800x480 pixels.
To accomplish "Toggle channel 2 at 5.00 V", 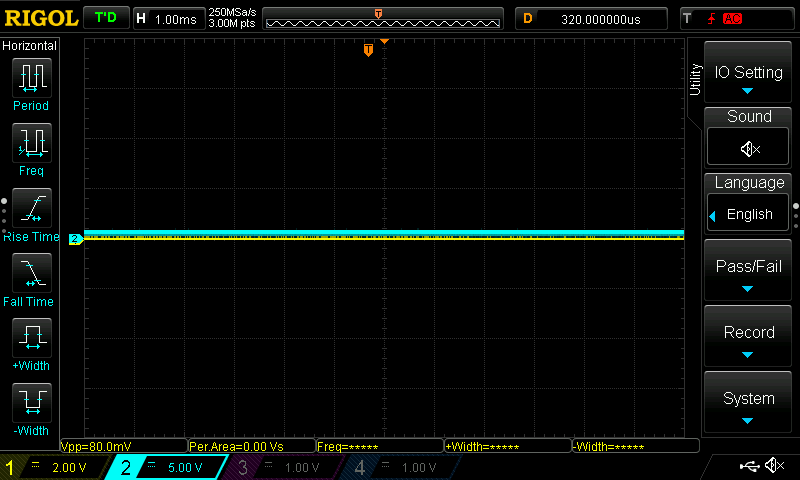I will 168,467.
